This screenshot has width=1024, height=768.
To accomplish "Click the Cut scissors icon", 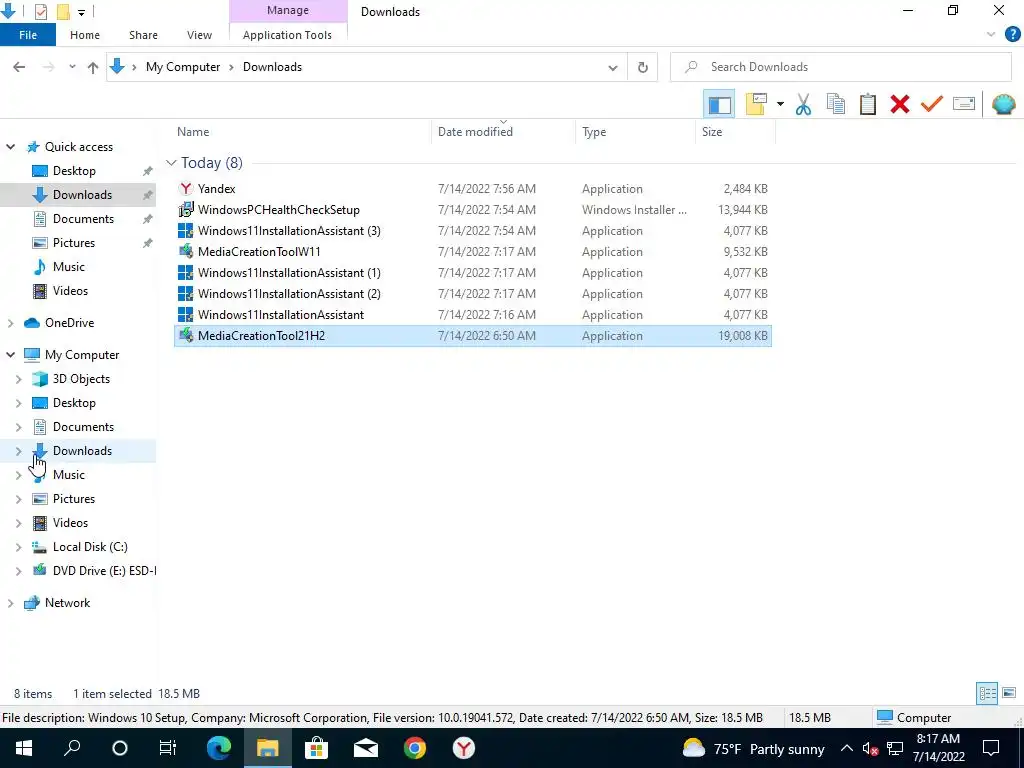I will coord(803,104).
